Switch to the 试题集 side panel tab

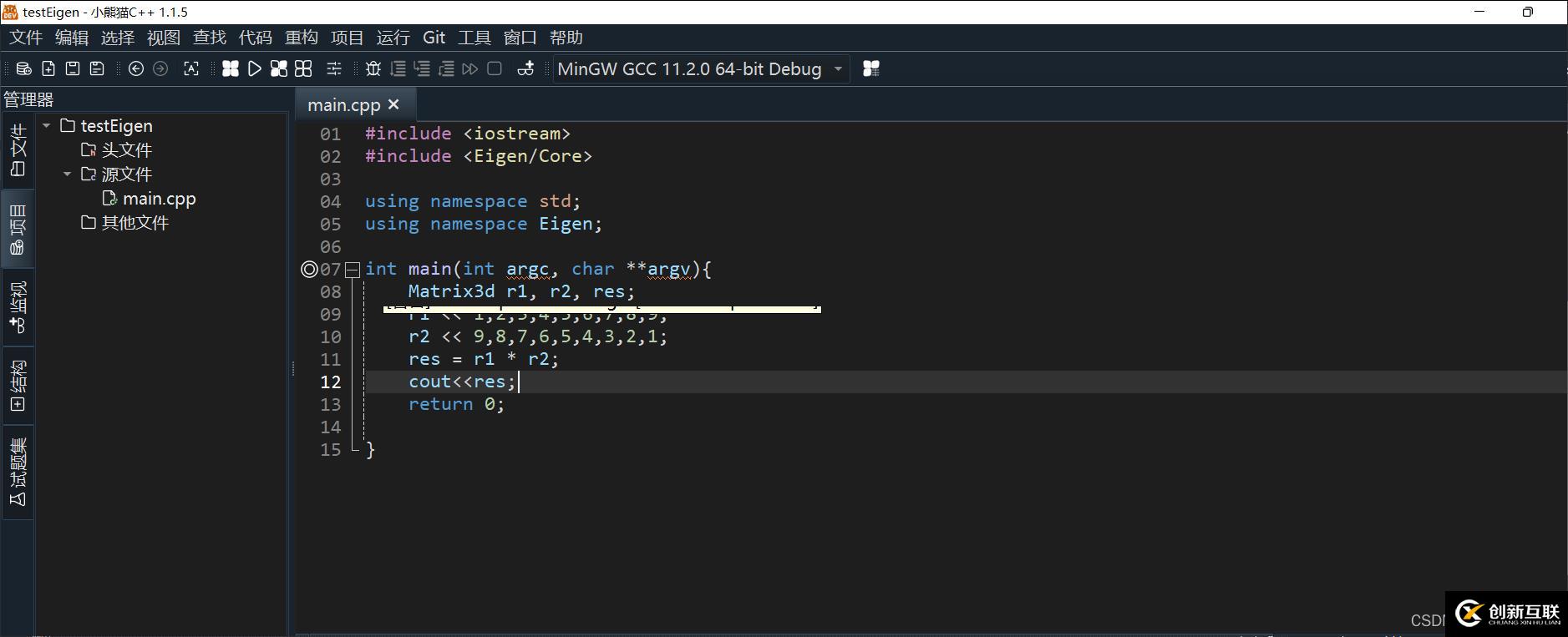click(x=18, y=472)
